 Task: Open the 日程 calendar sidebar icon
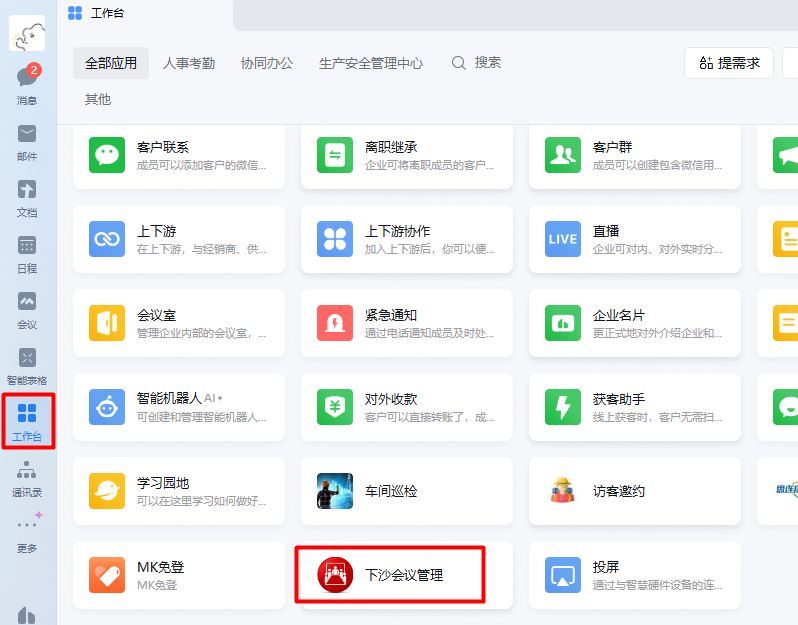click(x=27, y=252)
